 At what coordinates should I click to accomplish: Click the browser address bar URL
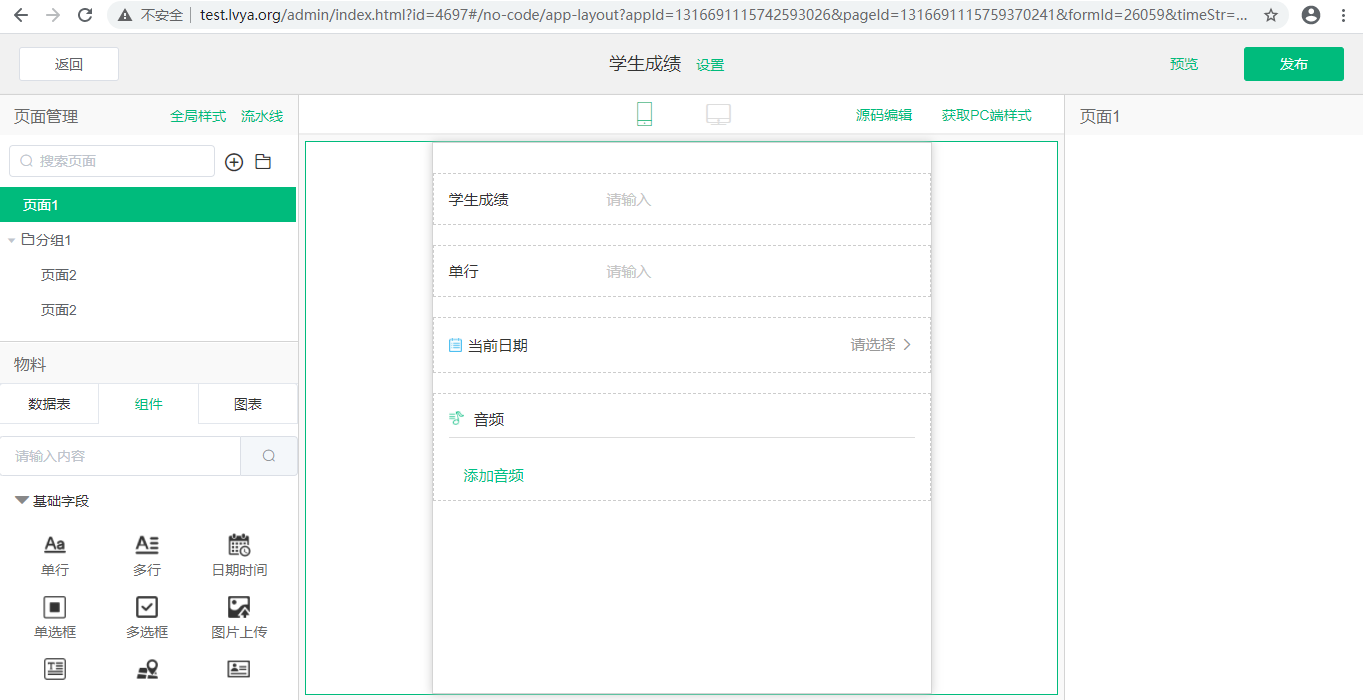coord(723,15)
